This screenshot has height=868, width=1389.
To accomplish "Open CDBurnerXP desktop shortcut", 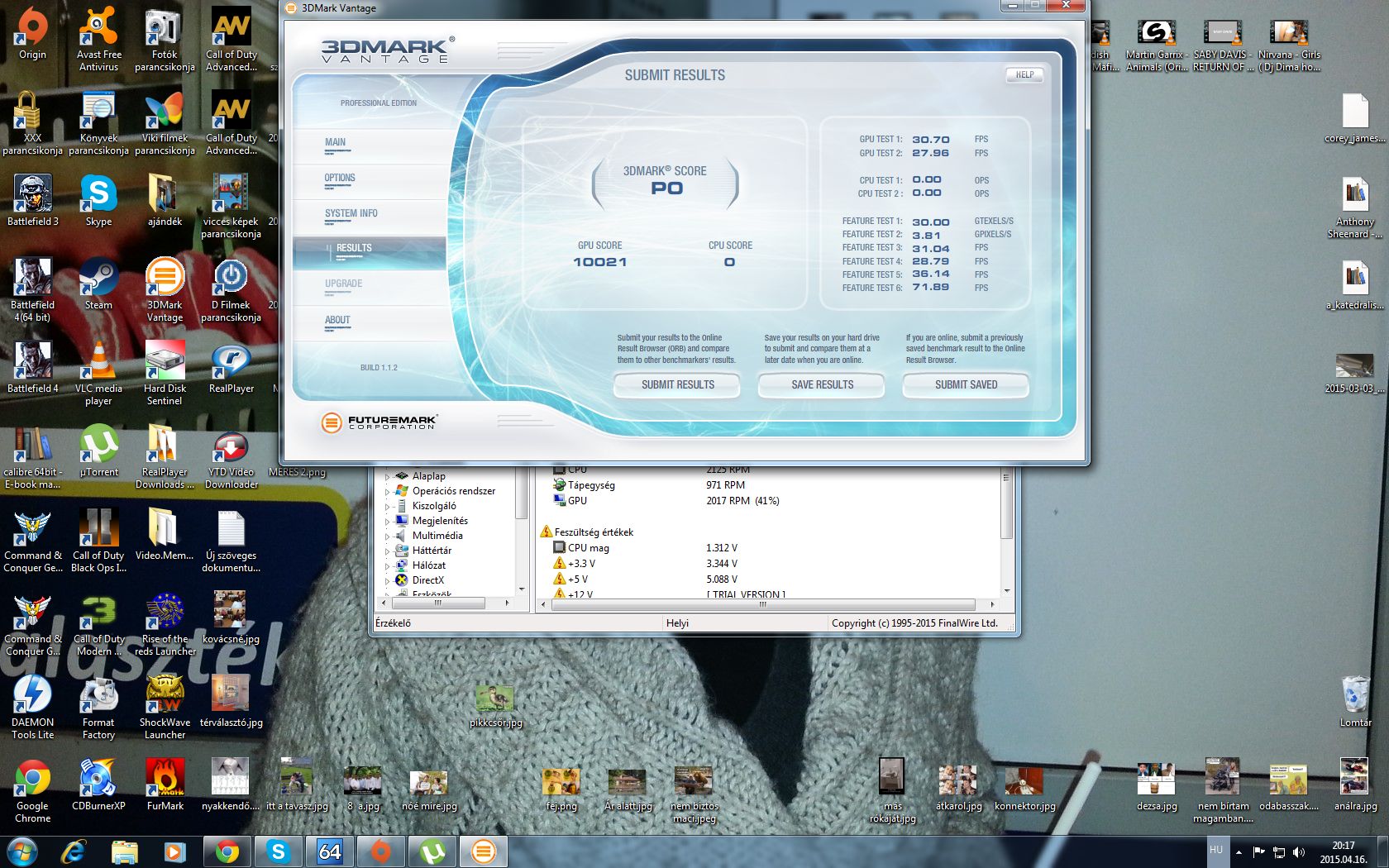I will pos(98,785).
